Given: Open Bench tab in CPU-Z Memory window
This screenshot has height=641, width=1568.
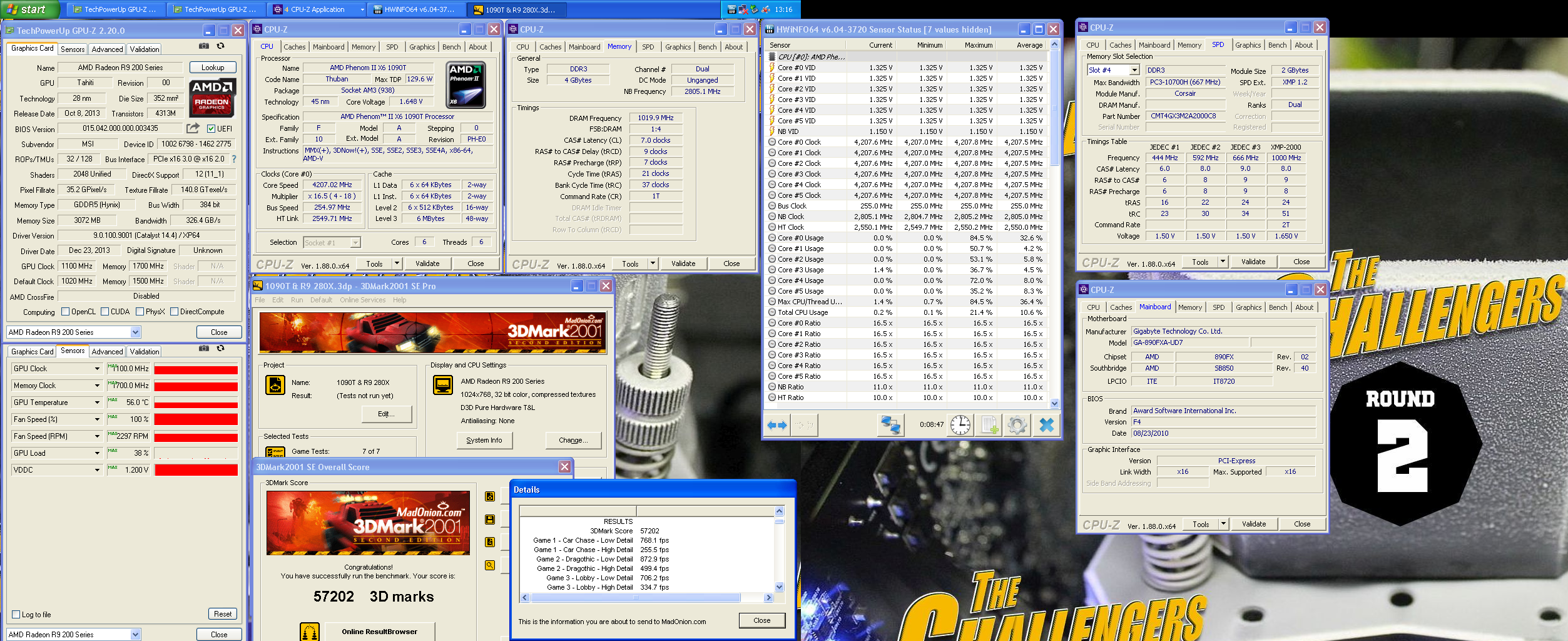Looking at the screenshot, I should coord(707,47).
